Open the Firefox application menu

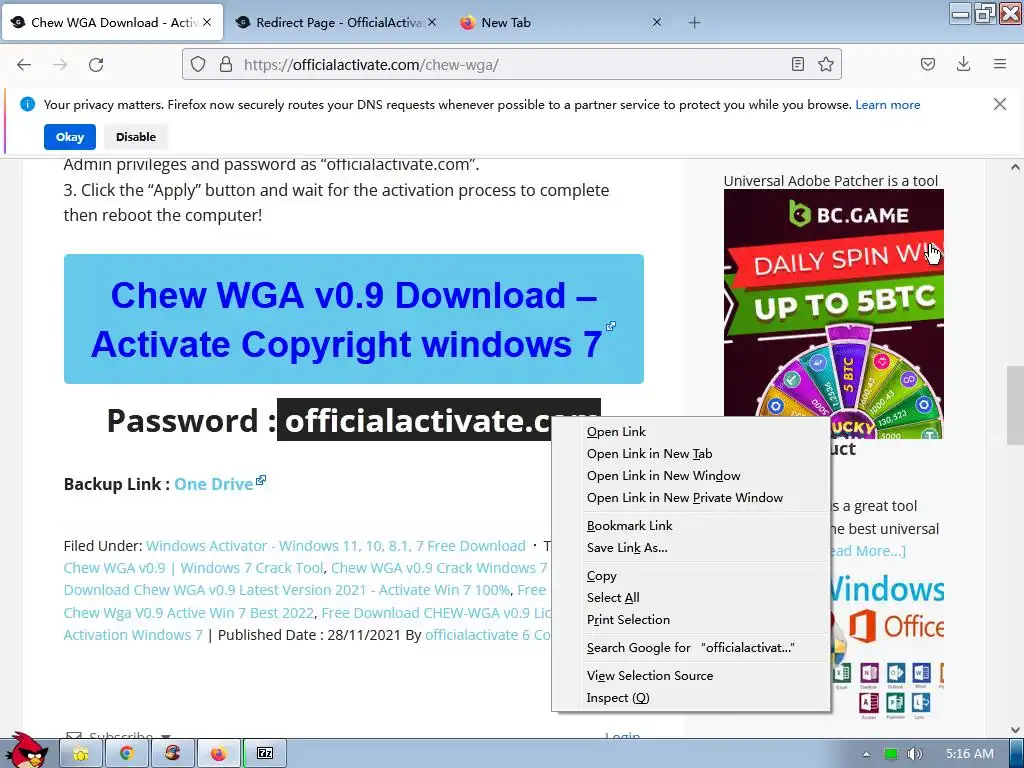[x=1000, y=64]
